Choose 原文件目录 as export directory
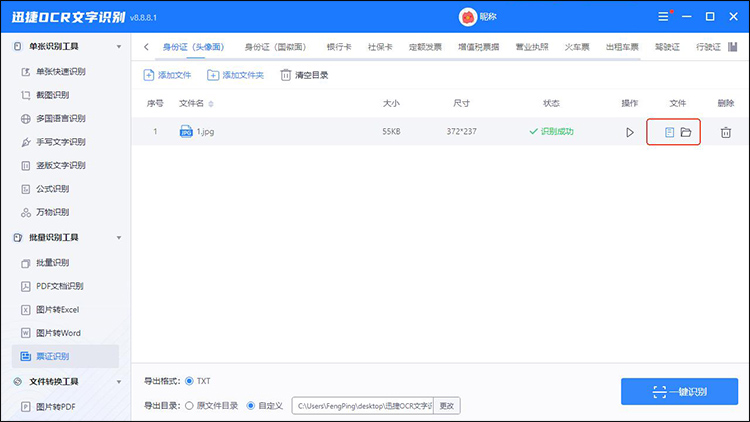 tap(190, 406)
